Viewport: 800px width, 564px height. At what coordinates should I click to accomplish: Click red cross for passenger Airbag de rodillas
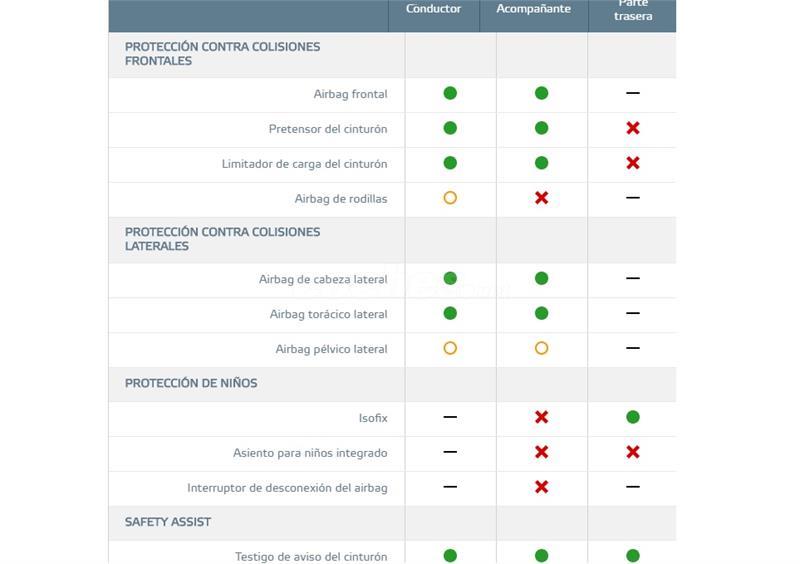point(541,198)
